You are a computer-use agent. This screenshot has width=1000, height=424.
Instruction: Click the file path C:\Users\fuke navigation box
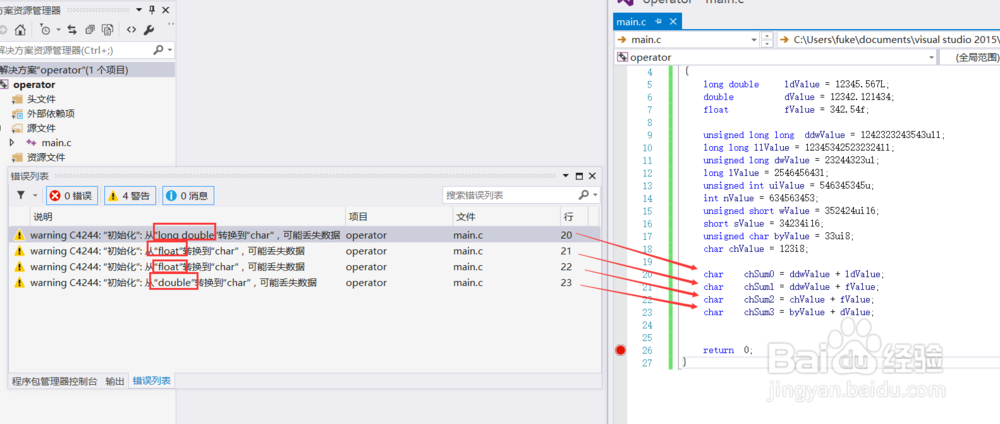tap(888, 40)
